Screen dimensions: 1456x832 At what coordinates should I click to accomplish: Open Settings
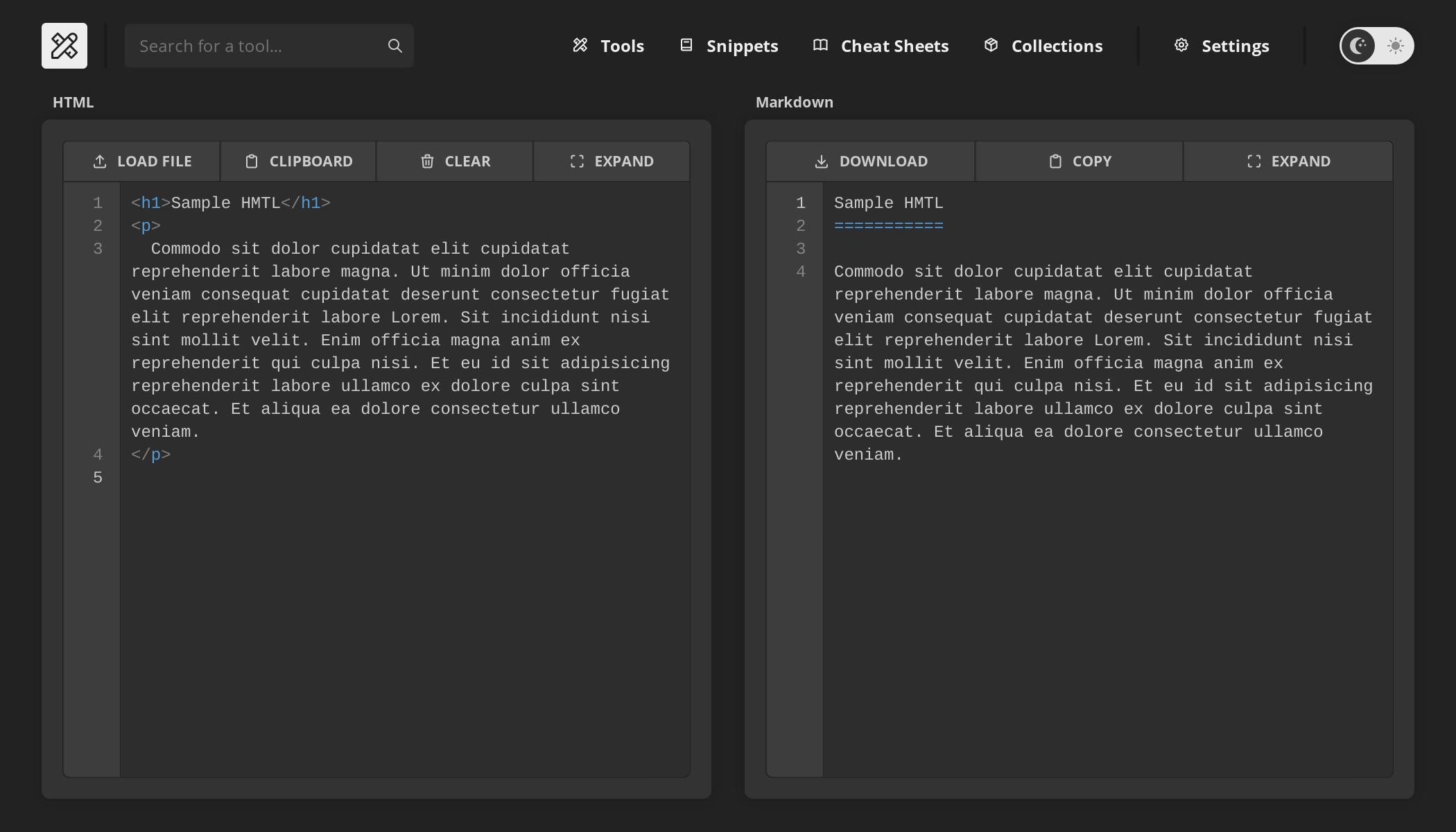point(1222,46)
